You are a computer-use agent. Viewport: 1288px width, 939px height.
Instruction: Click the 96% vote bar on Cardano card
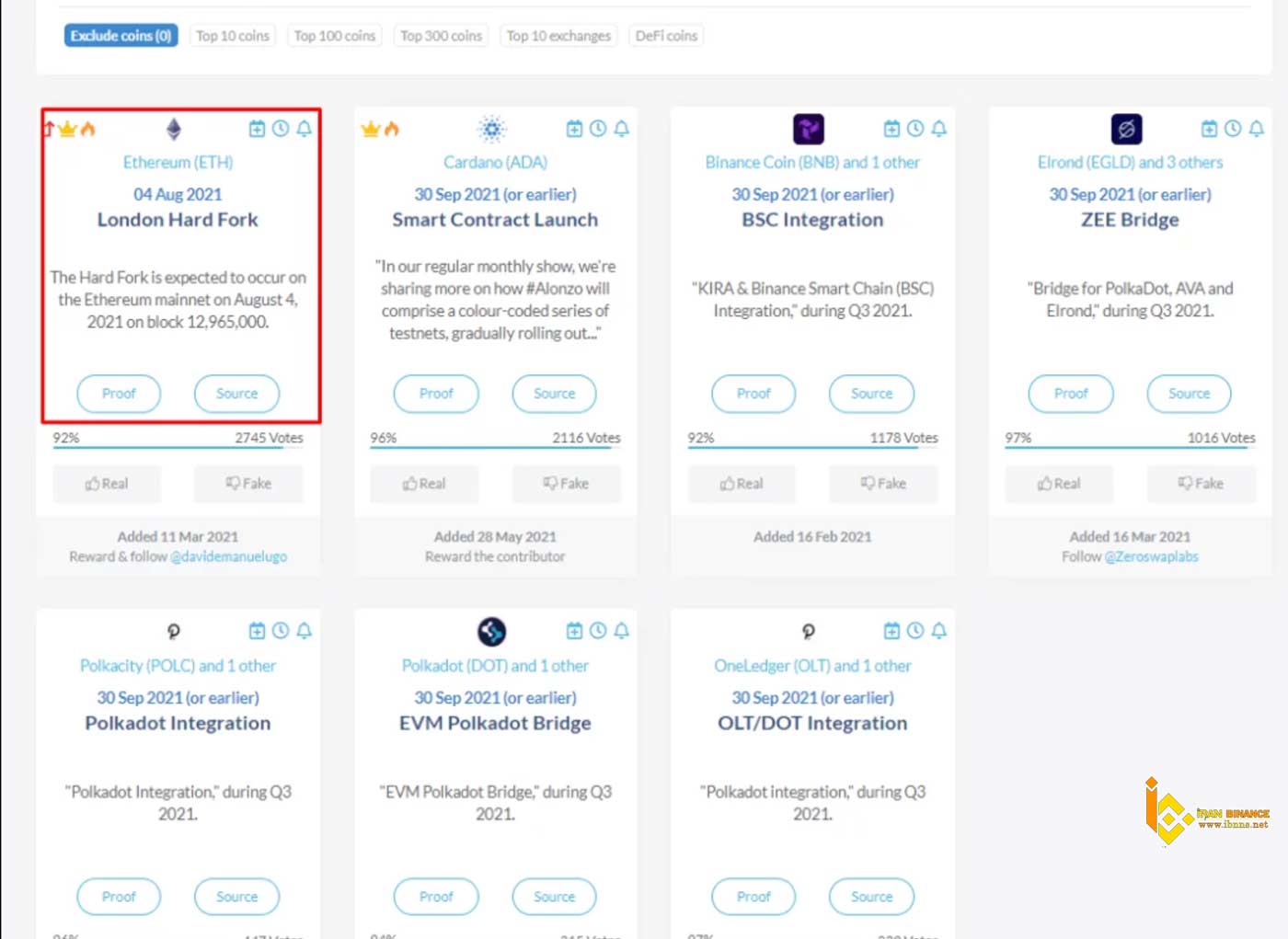click(495, 448)
